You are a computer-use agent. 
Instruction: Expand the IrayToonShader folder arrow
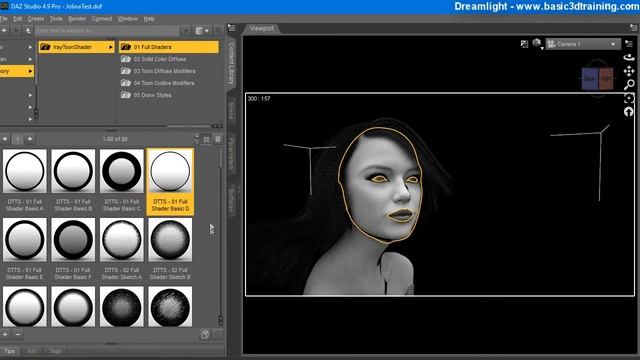coord(110,47)
